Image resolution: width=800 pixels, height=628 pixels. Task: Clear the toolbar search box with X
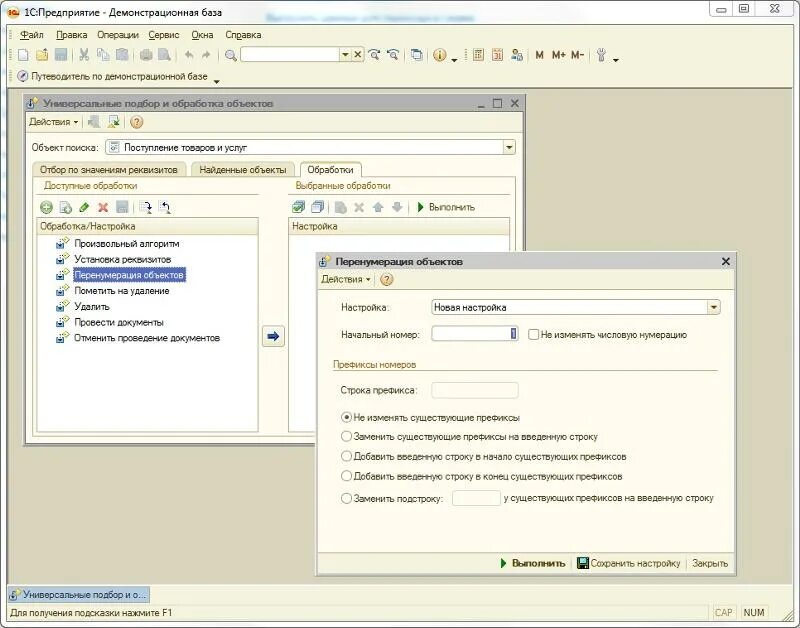click(358, 54)
